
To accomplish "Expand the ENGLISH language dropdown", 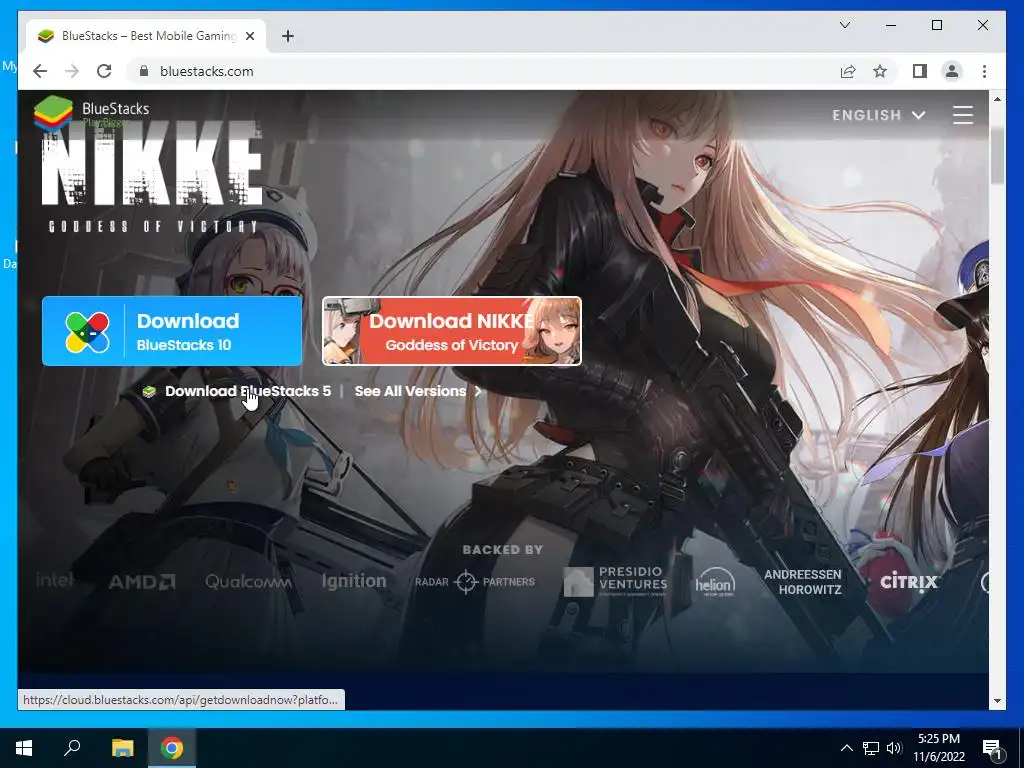I will point(878,116).
